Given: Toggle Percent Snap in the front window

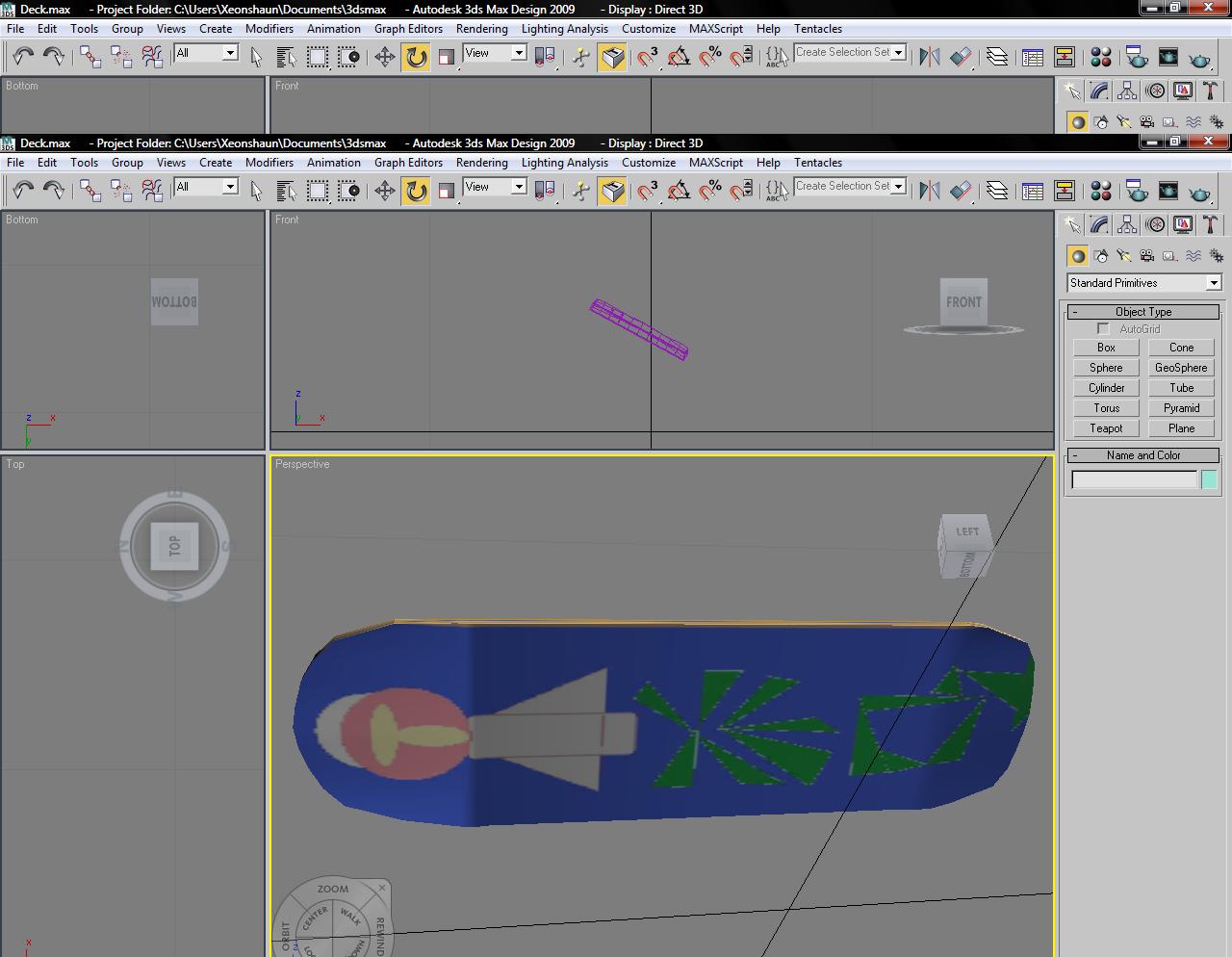Looking at the screenshot, I should coord(710,191).
